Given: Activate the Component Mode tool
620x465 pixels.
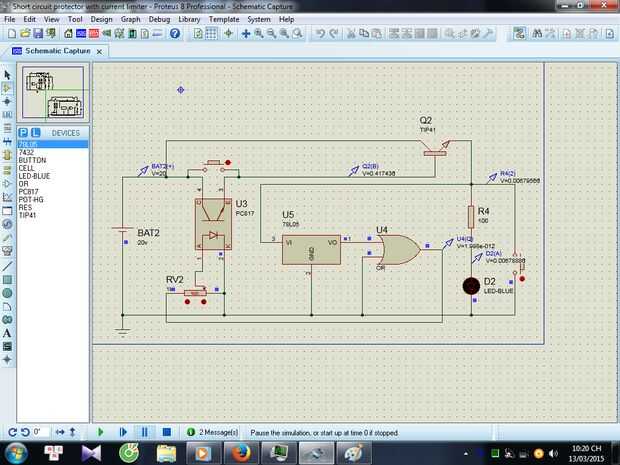Looking at the screenshot, I should click(x=7, y=88).
